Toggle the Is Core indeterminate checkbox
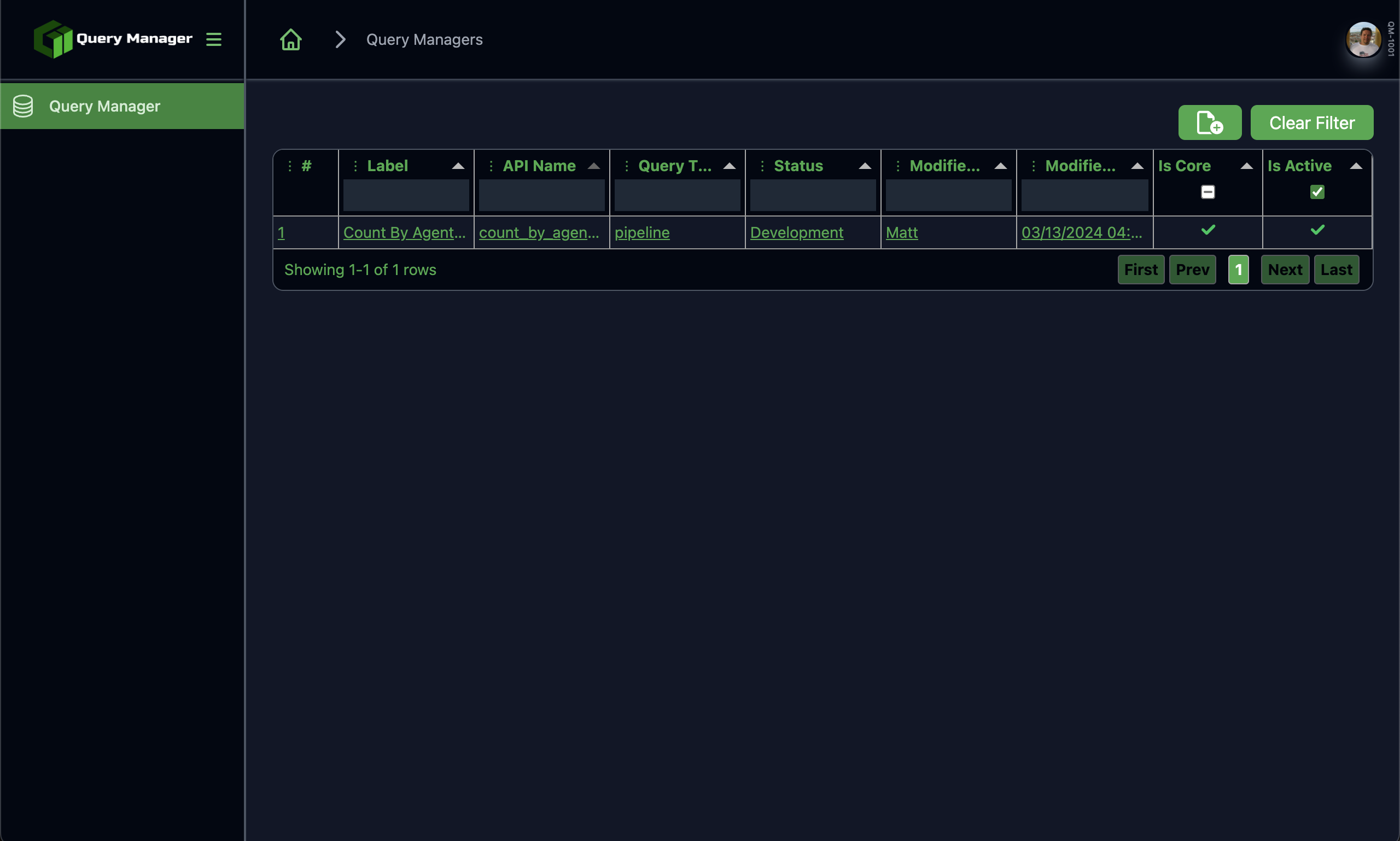 tap(1207, 192)
